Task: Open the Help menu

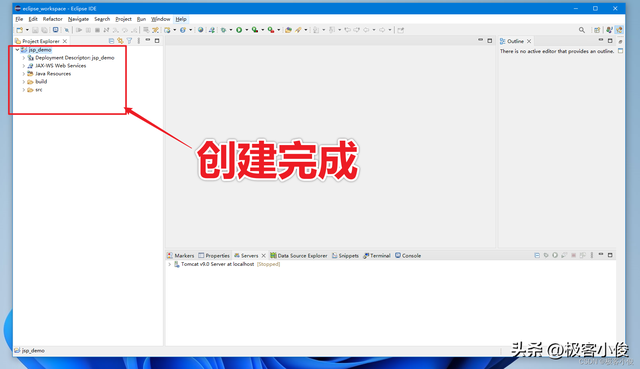Action: pos(181,19)
